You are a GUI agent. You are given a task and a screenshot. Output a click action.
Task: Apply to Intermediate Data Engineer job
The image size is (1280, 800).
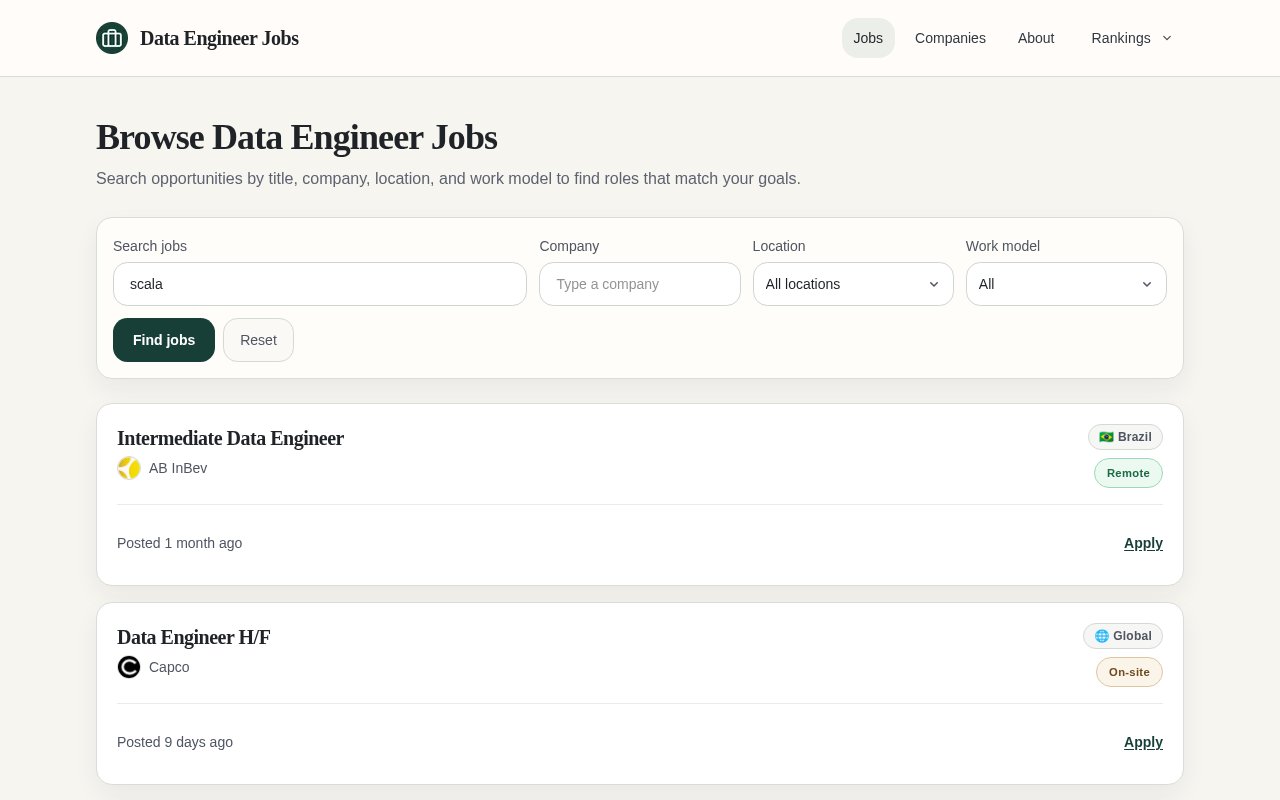[1143, 543]
